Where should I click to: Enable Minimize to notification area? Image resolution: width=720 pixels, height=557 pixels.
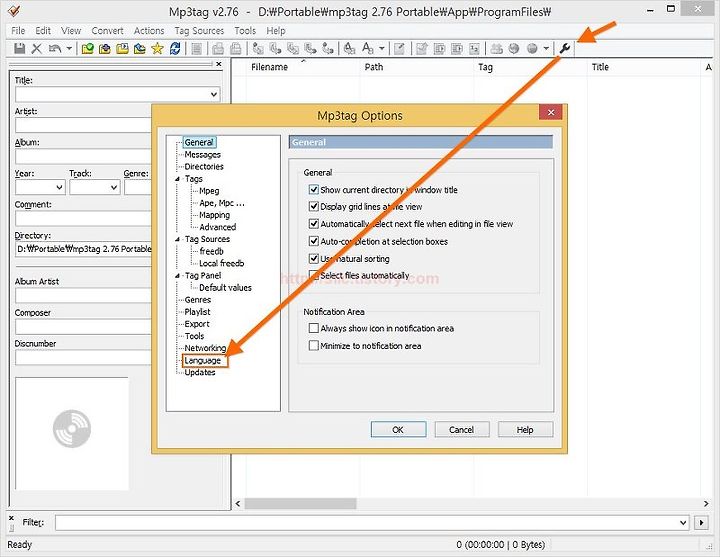coord(314,345)
